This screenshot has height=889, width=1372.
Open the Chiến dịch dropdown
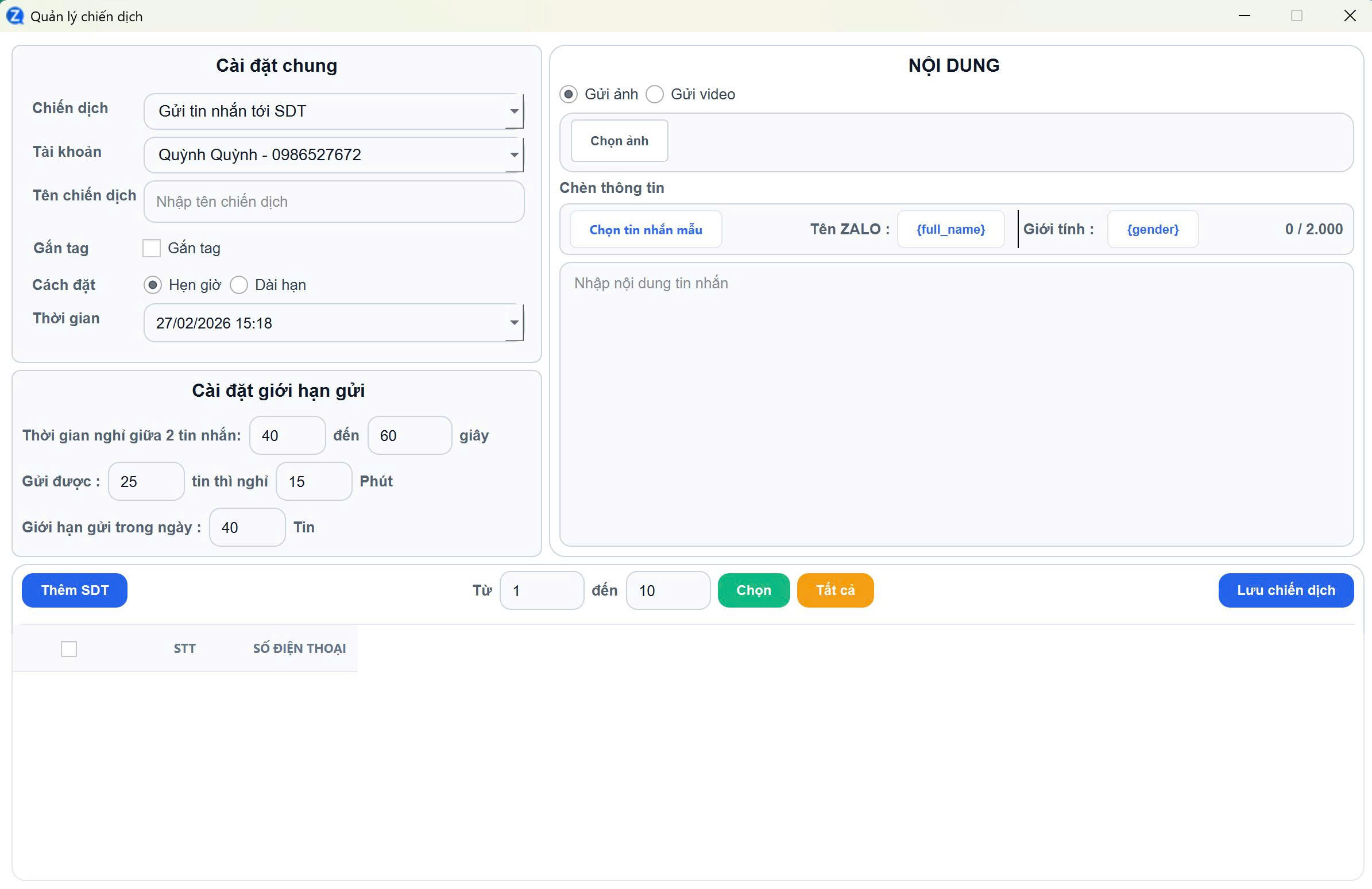click(513, 111)
